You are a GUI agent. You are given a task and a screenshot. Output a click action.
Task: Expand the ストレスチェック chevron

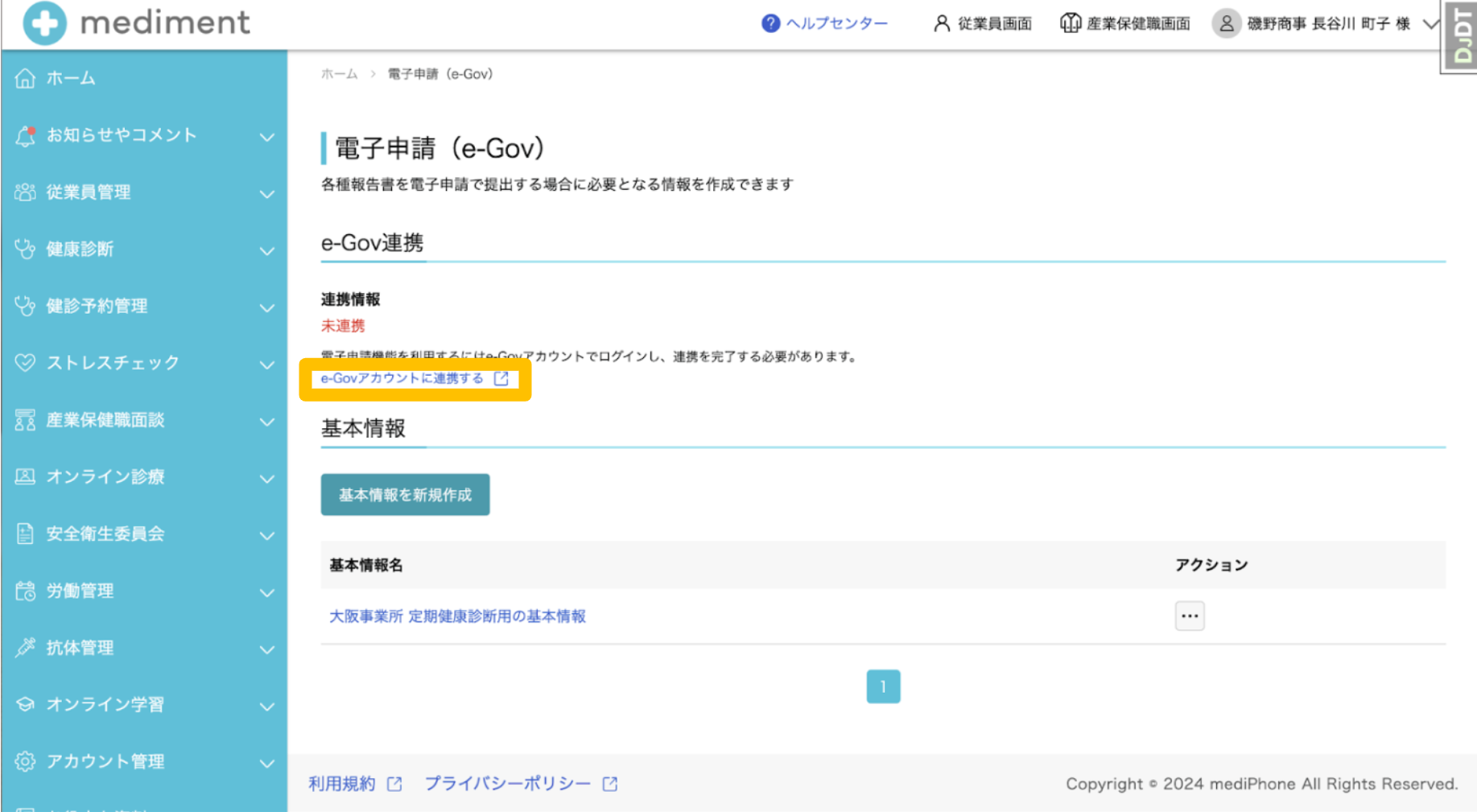266,365
